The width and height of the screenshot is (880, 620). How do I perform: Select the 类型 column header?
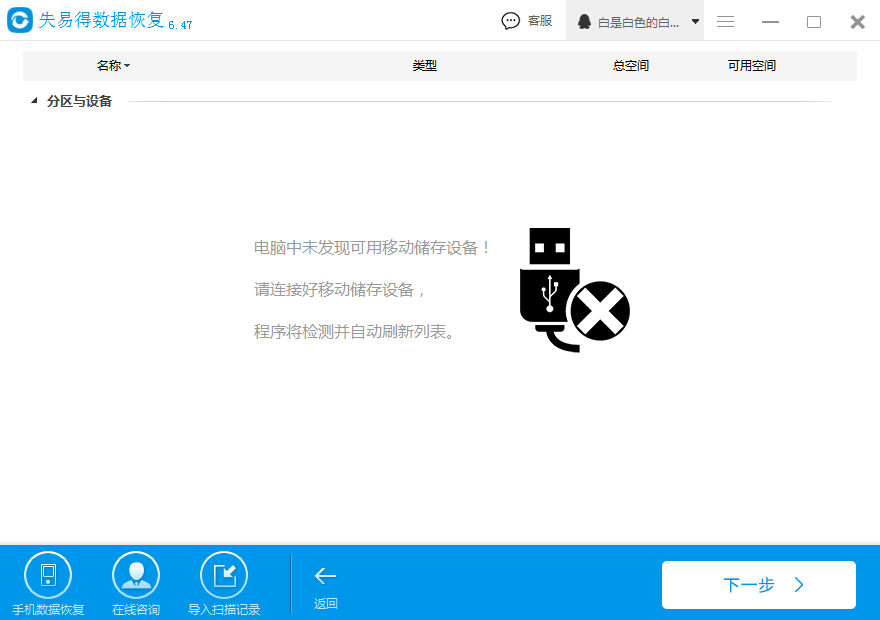click(x=423, y=65)
